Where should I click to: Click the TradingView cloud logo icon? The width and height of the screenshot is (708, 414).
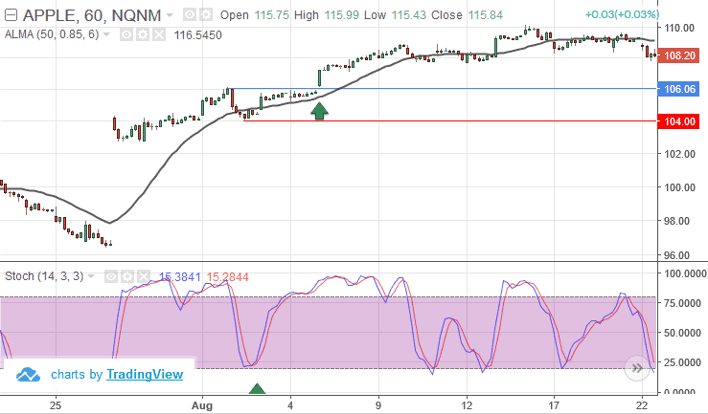[x=28, y=375]
